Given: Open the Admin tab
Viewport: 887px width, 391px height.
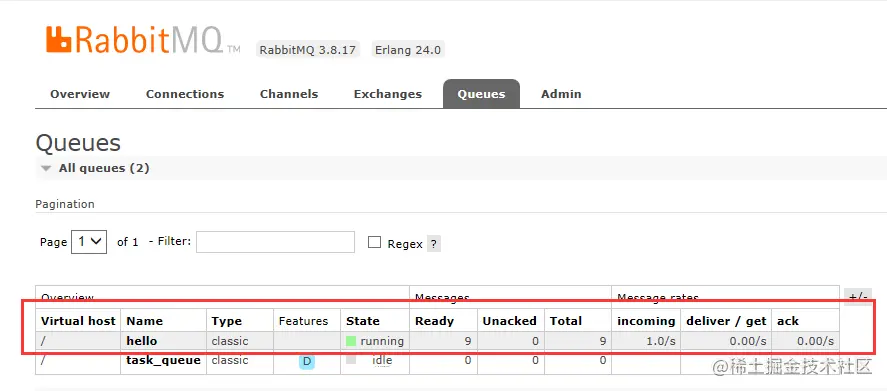Looking at the screenshot, I should [x=561, y=94].
